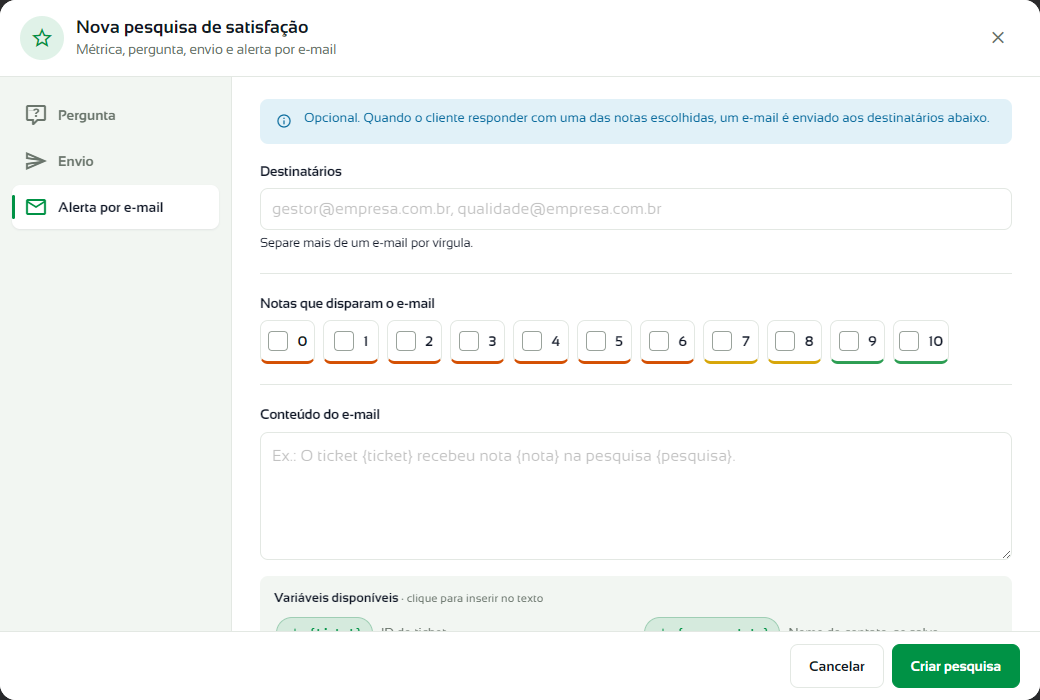1040x700 pixels.
Task: Click the 'Notas que disparam o e-mail' label
Action: pos(347,303)
